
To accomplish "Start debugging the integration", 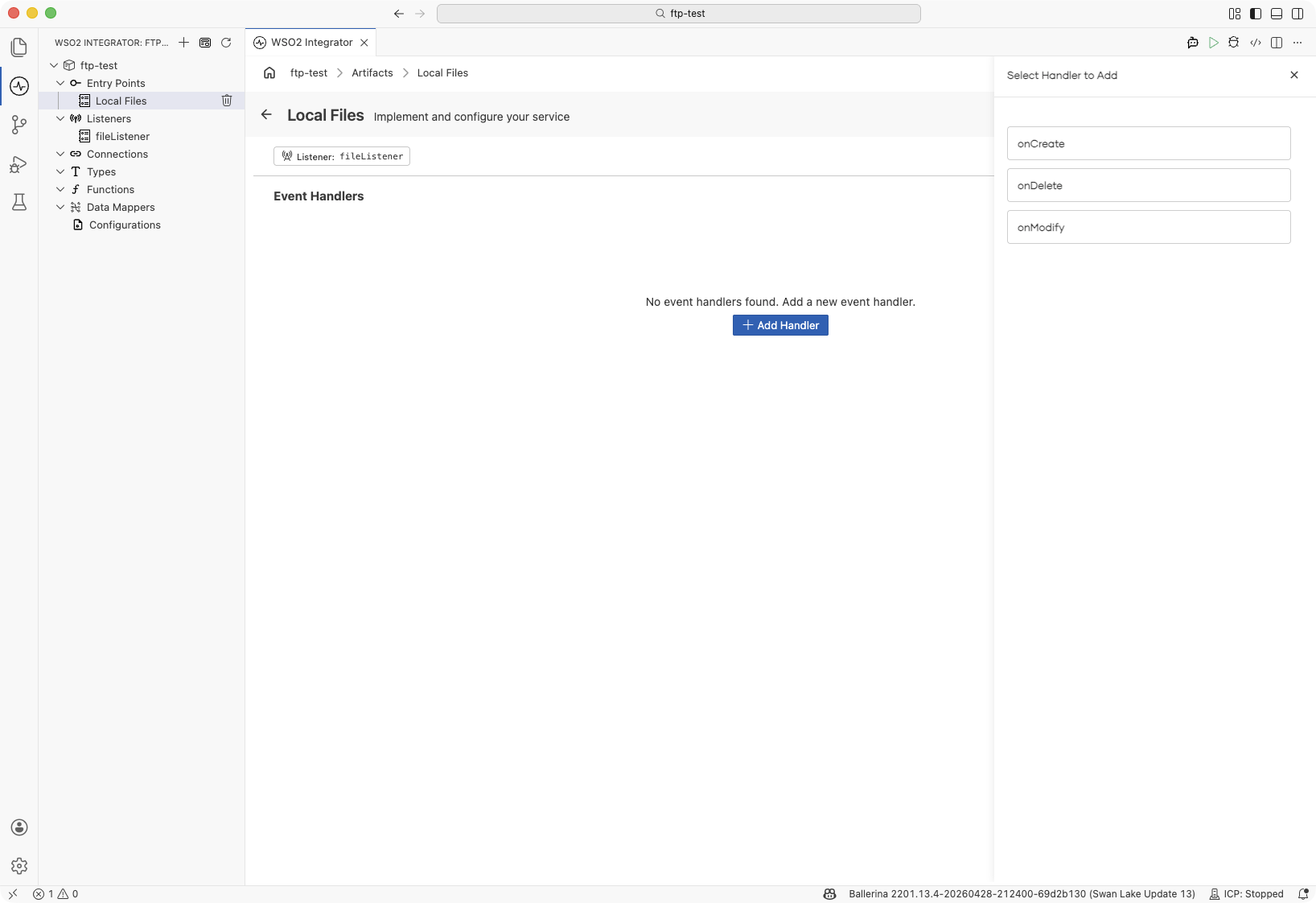I will 1234,43.
